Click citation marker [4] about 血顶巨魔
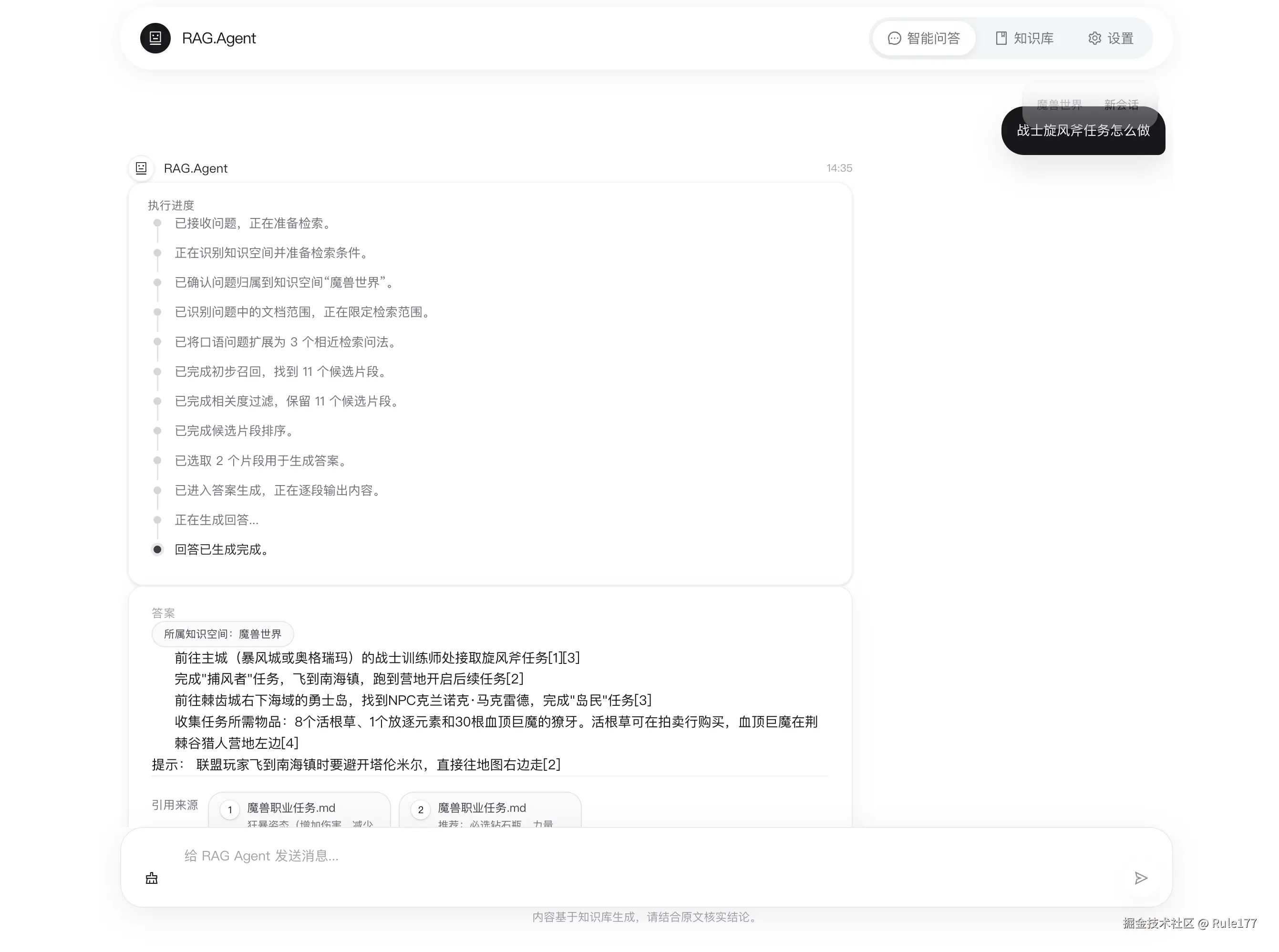 [291, 743]
